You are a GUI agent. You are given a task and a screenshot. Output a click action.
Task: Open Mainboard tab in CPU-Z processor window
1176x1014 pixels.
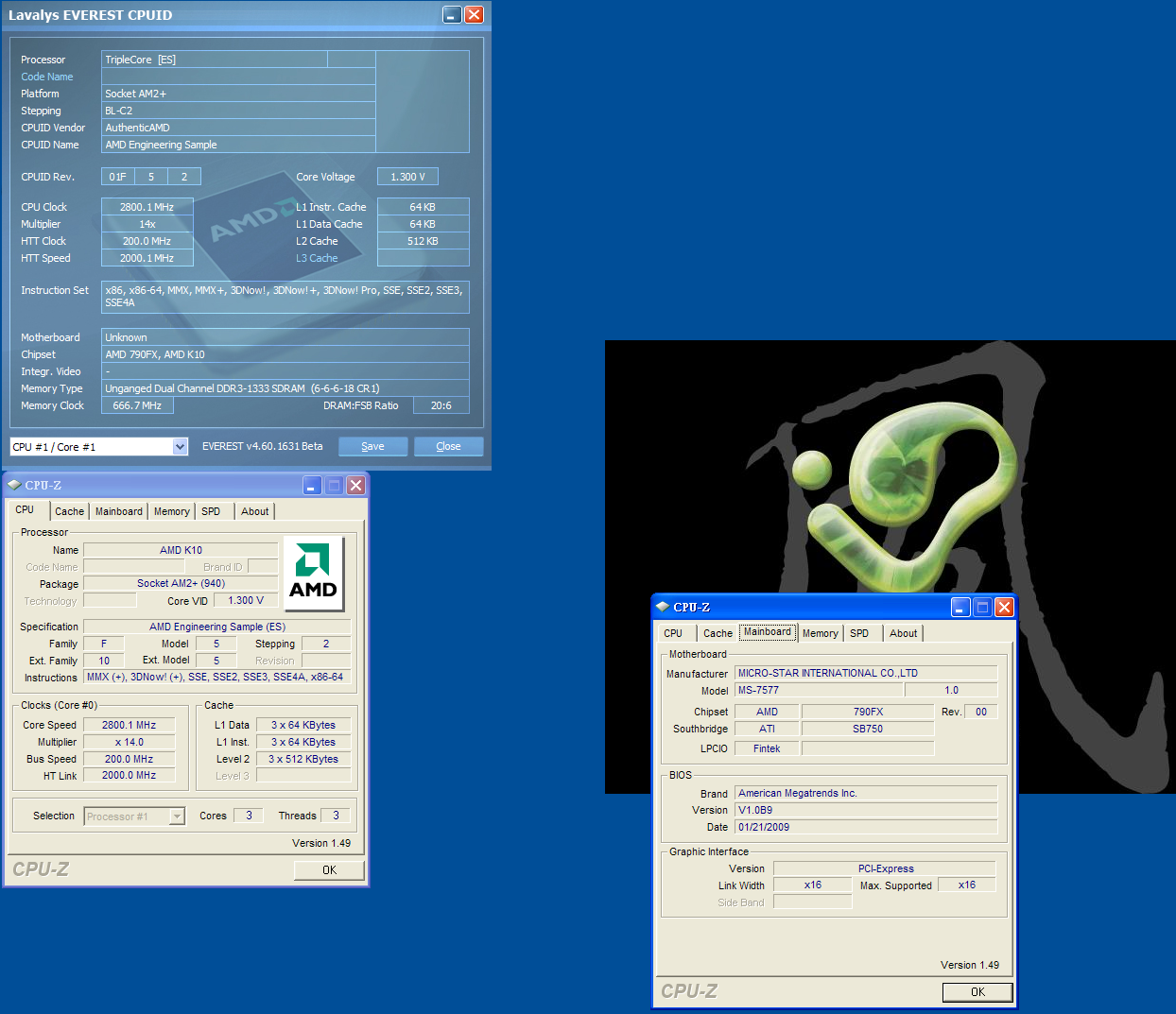118,511
